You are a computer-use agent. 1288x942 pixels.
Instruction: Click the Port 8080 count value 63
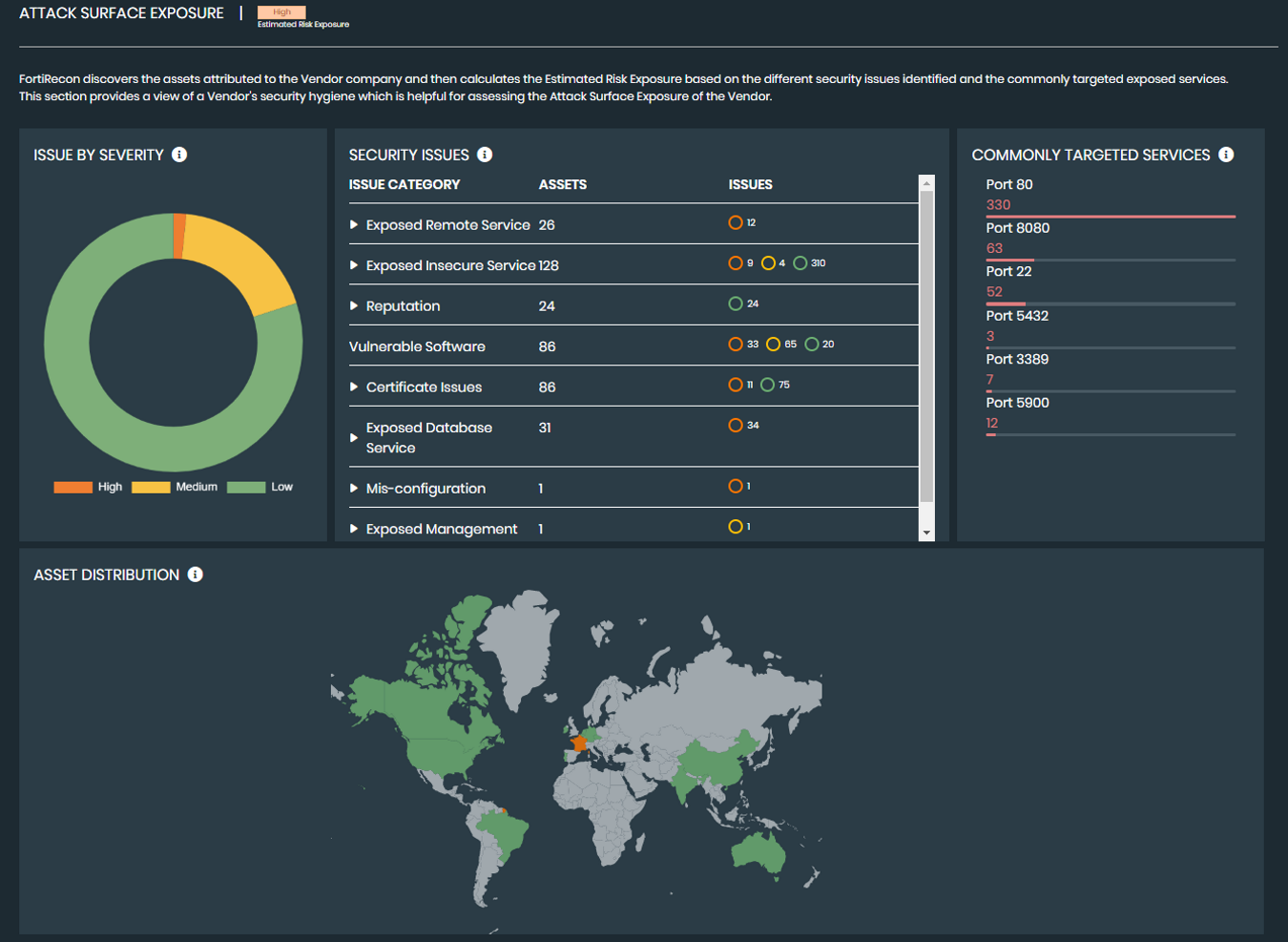(x=994, y=248)
